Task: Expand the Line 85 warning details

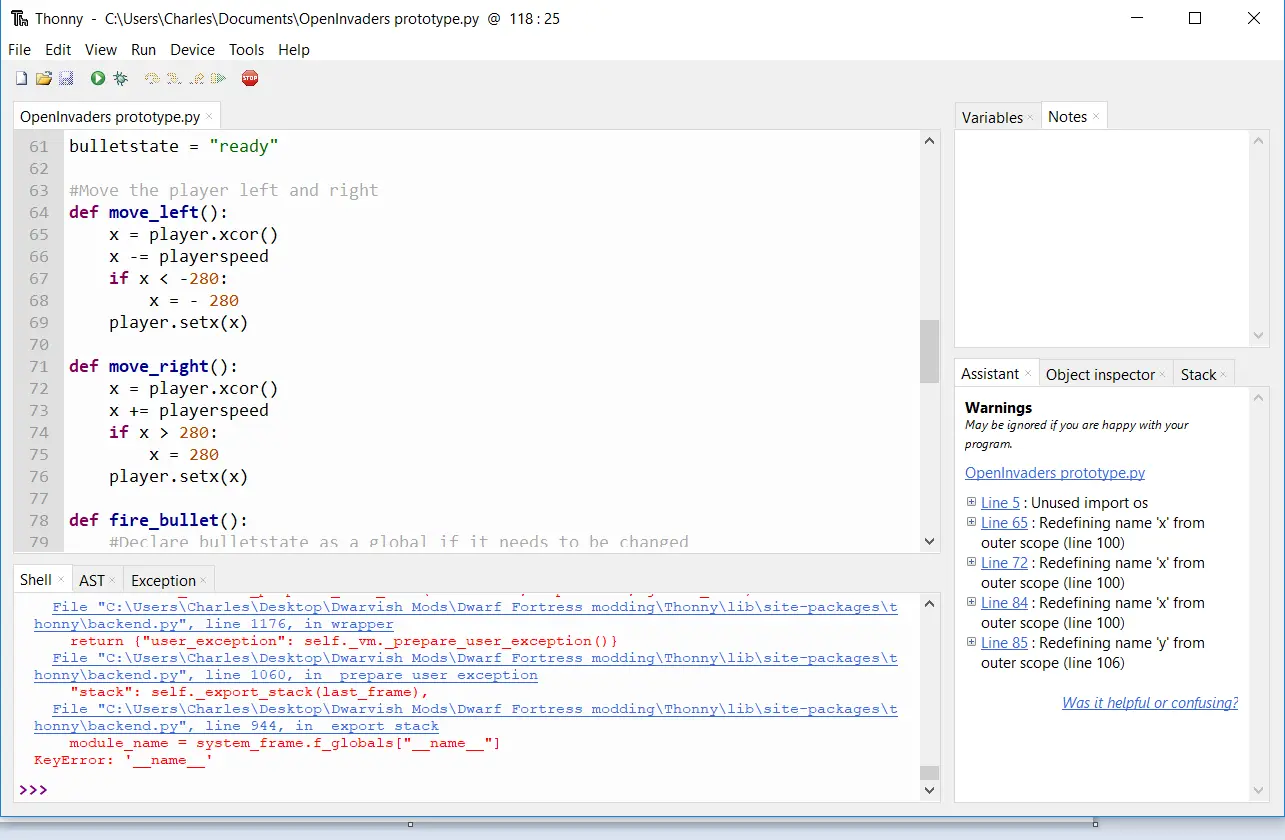Action: tap(971, 642)
